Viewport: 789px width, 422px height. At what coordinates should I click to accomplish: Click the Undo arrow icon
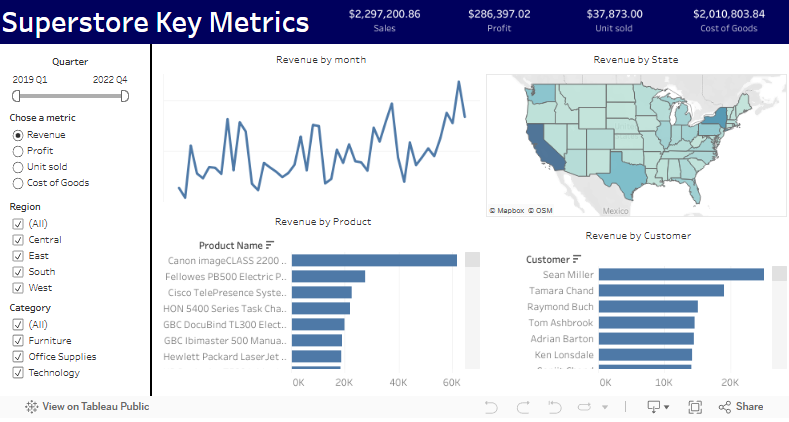(x=490, y=407)
